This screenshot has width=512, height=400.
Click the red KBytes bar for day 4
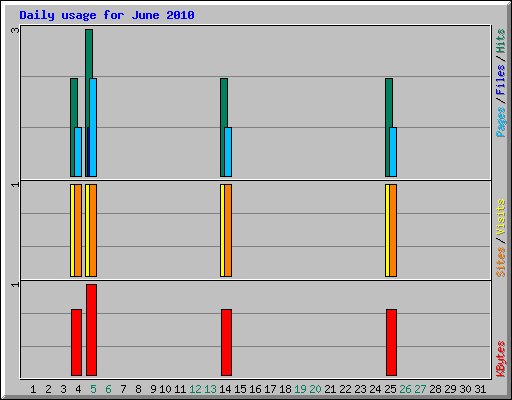pyautogui.click(x=76, y=342)
